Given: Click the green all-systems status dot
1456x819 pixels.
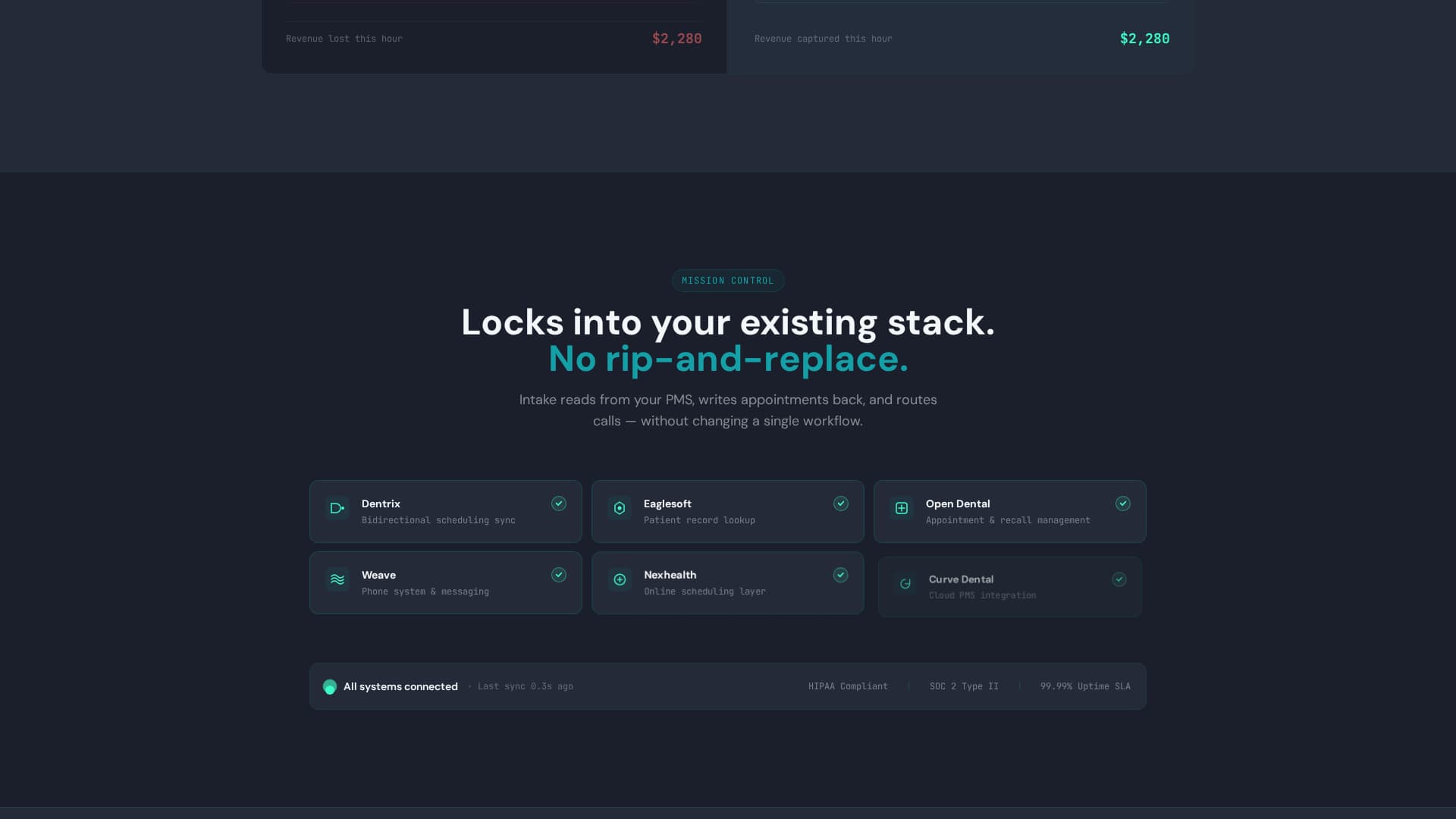Looking at the screenshot, I should pyautogui.click(x=330, y=687).
